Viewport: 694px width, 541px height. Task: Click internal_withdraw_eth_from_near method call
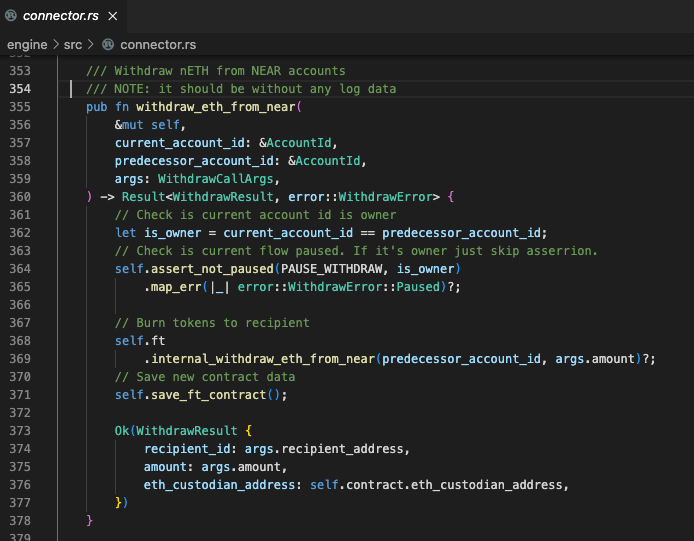[264, 359]
